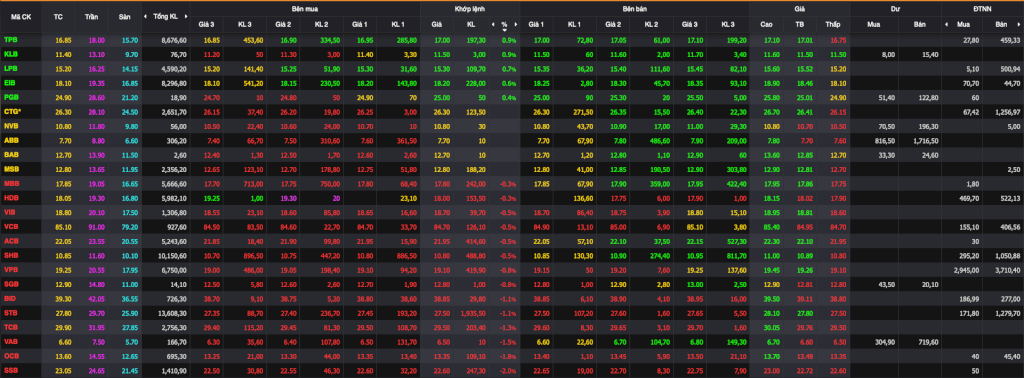Open stock symbol BID
The height and width of the screenshot is (378, 1024).
10,298
